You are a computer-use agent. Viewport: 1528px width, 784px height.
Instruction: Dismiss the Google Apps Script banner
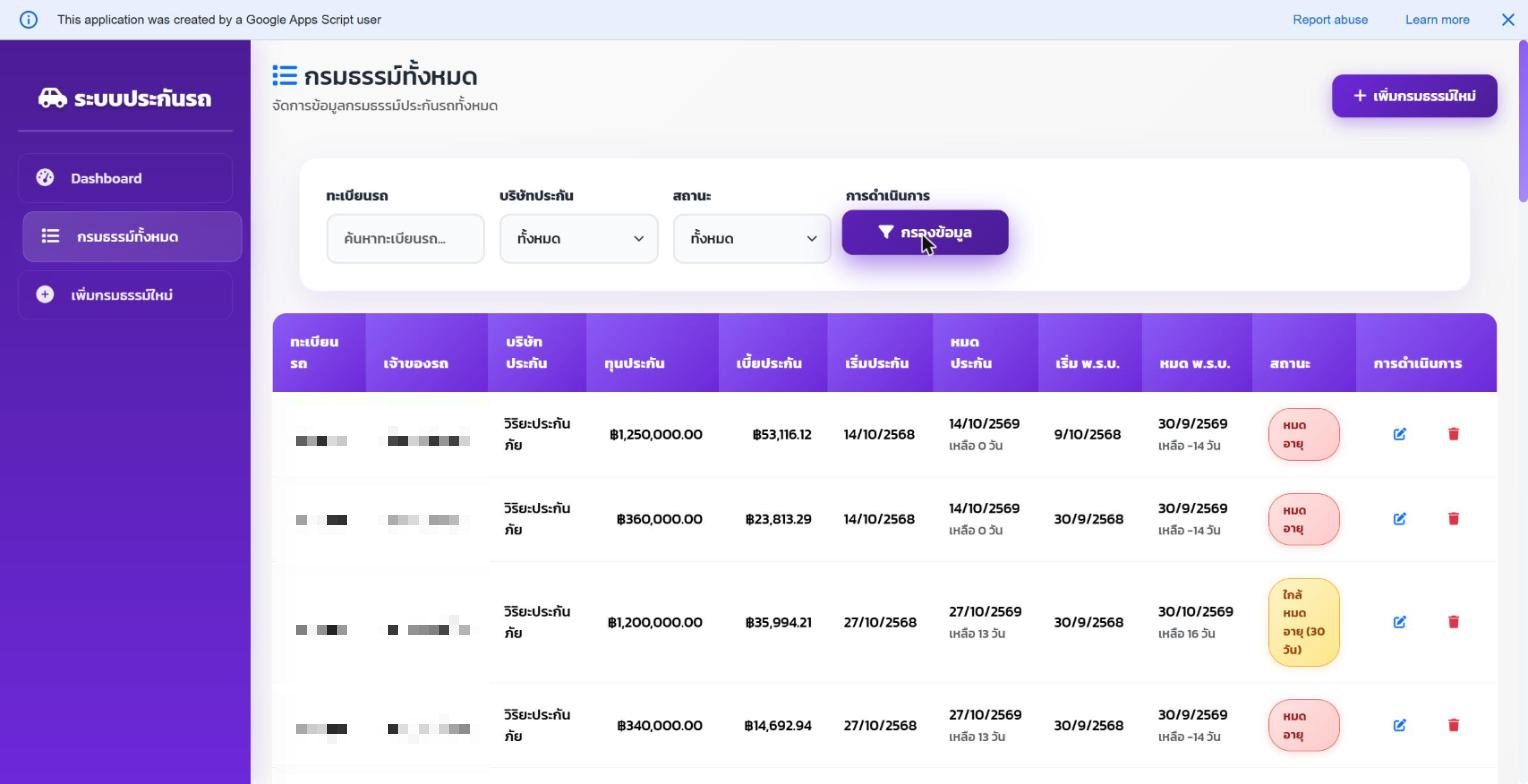(x=1508, y=19)
